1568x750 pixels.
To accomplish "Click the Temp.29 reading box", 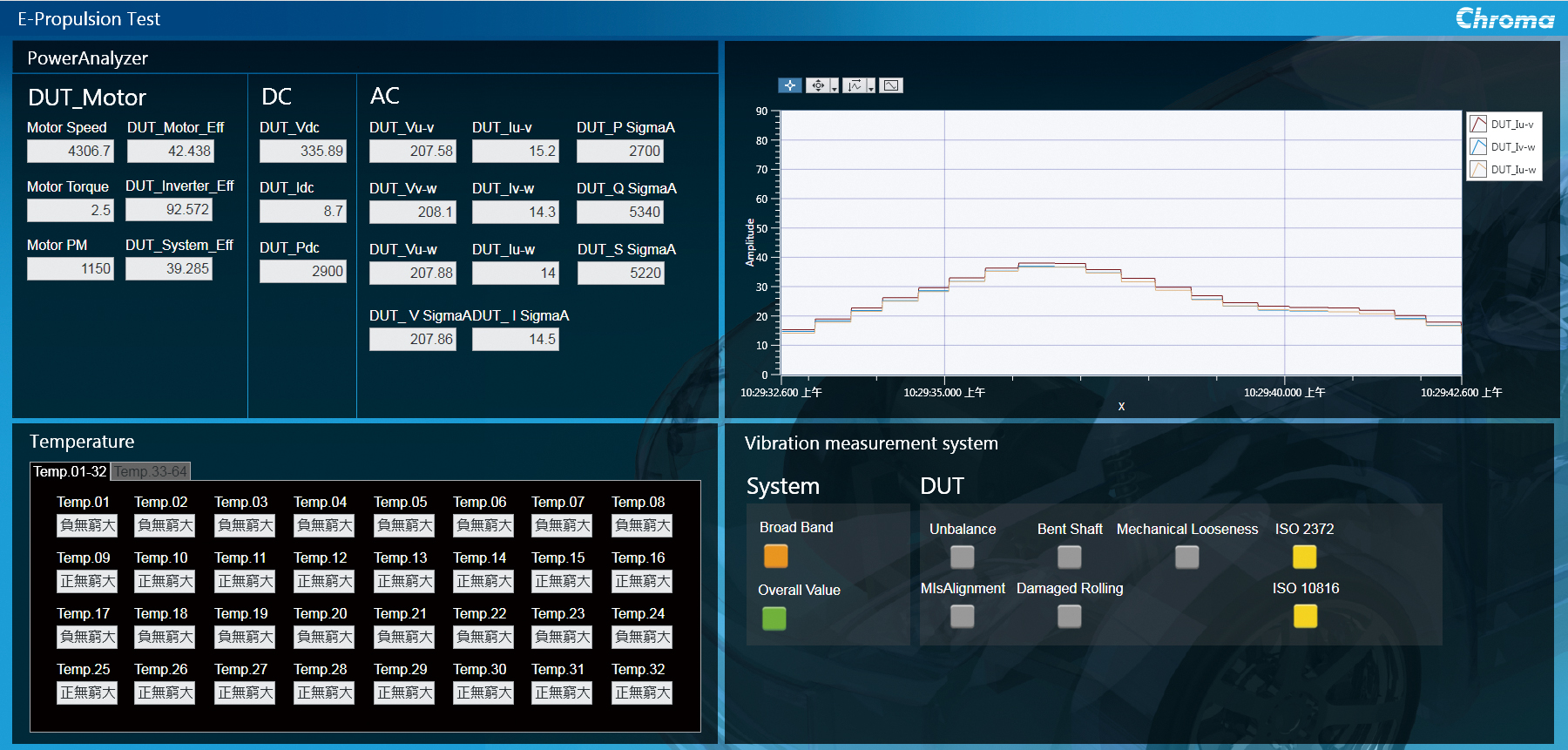I will pos(404,693).
